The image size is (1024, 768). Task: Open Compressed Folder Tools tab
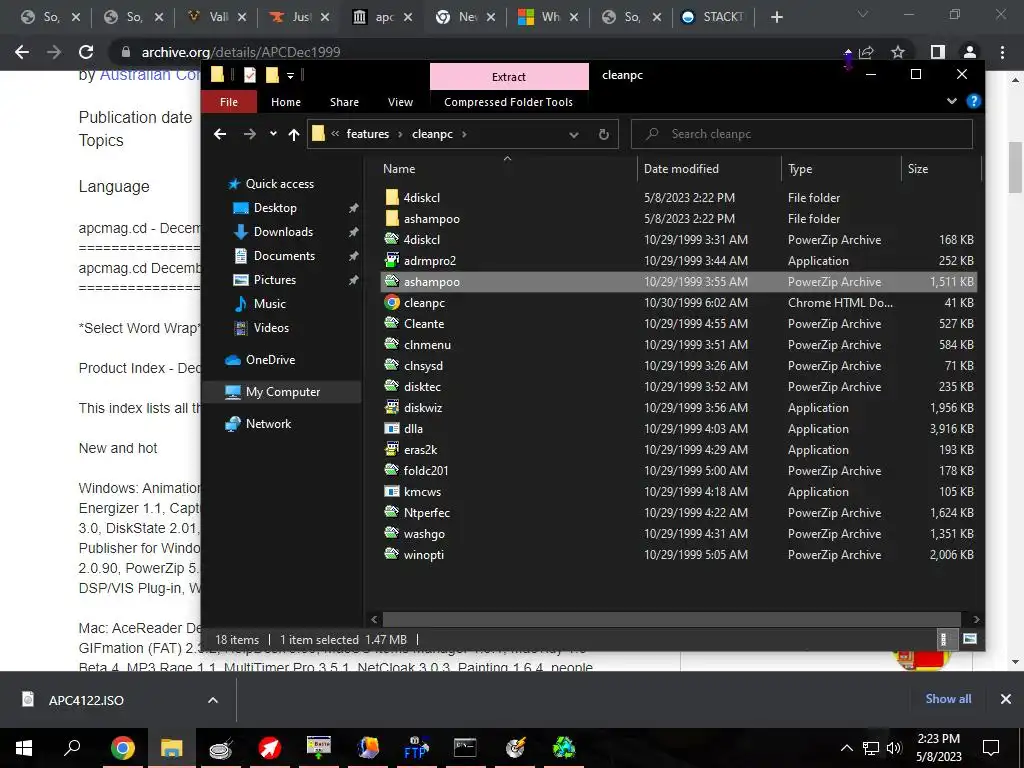click(508, 102)
